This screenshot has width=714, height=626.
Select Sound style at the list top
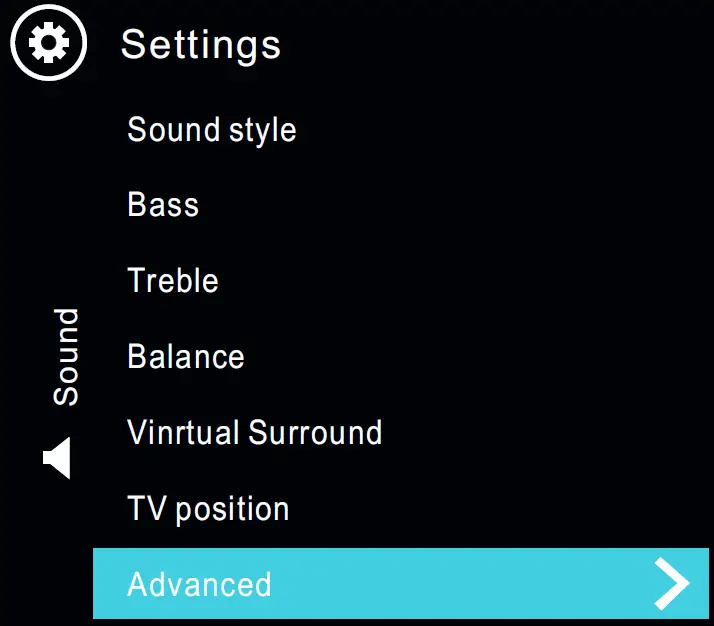212,130
